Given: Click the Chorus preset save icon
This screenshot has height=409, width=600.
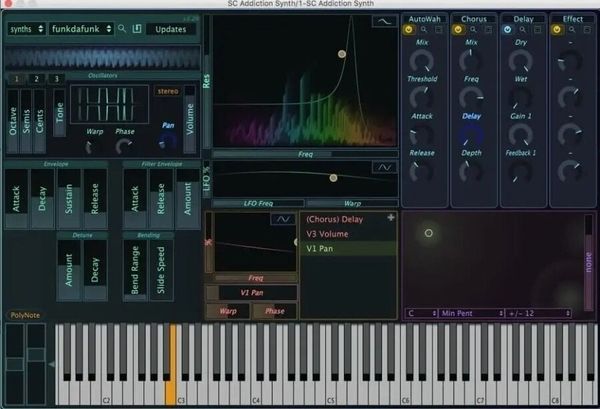Looking at the screenshot, I should point(488,29).
